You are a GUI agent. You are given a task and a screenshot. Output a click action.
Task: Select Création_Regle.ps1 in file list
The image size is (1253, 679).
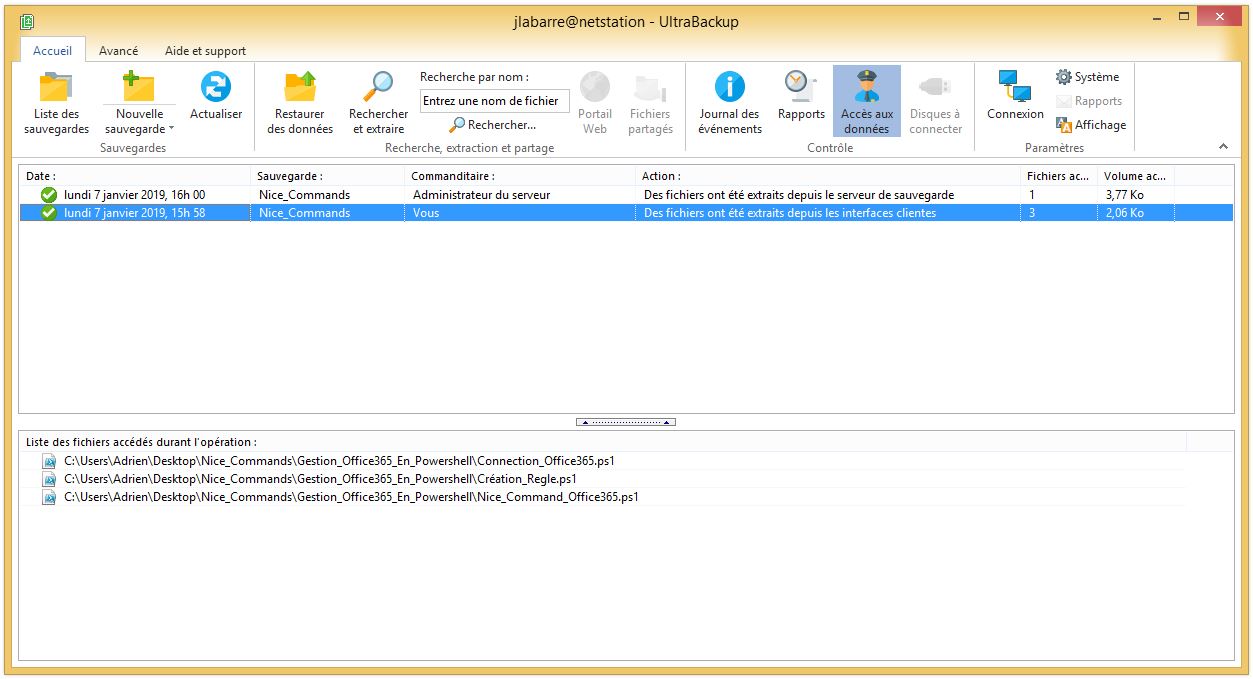(x=320, y=479)
